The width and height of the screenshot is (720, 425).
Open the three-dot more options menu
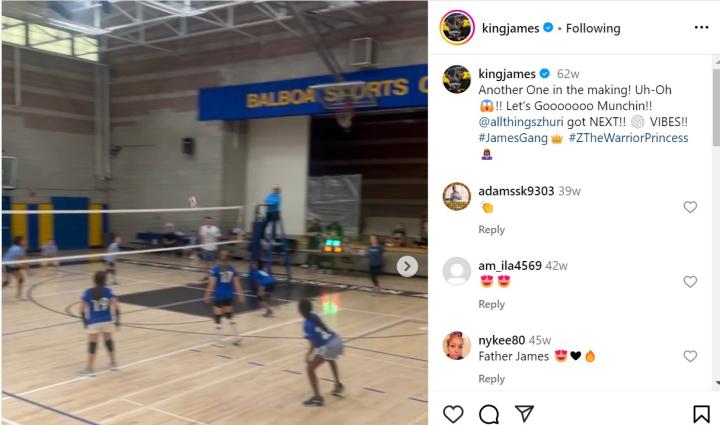pyautogui.click(x=701, y=28)
